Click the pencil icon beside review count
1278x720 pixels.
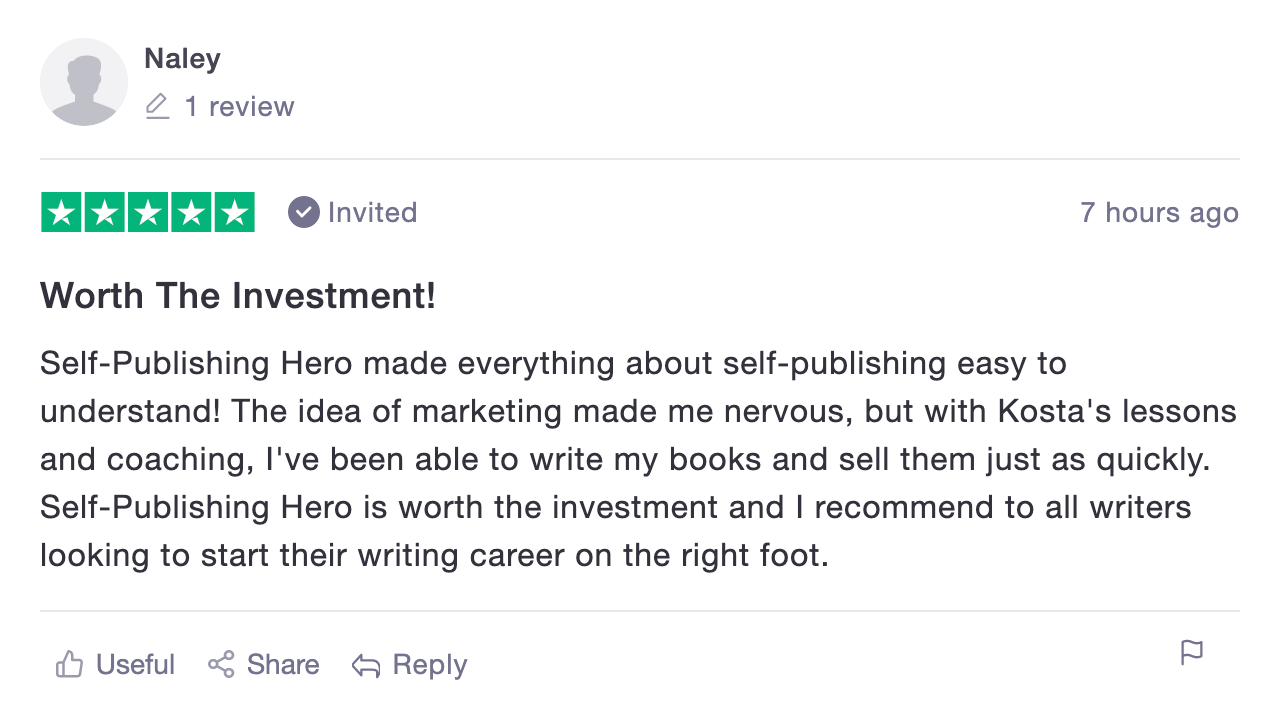point(157,107)
